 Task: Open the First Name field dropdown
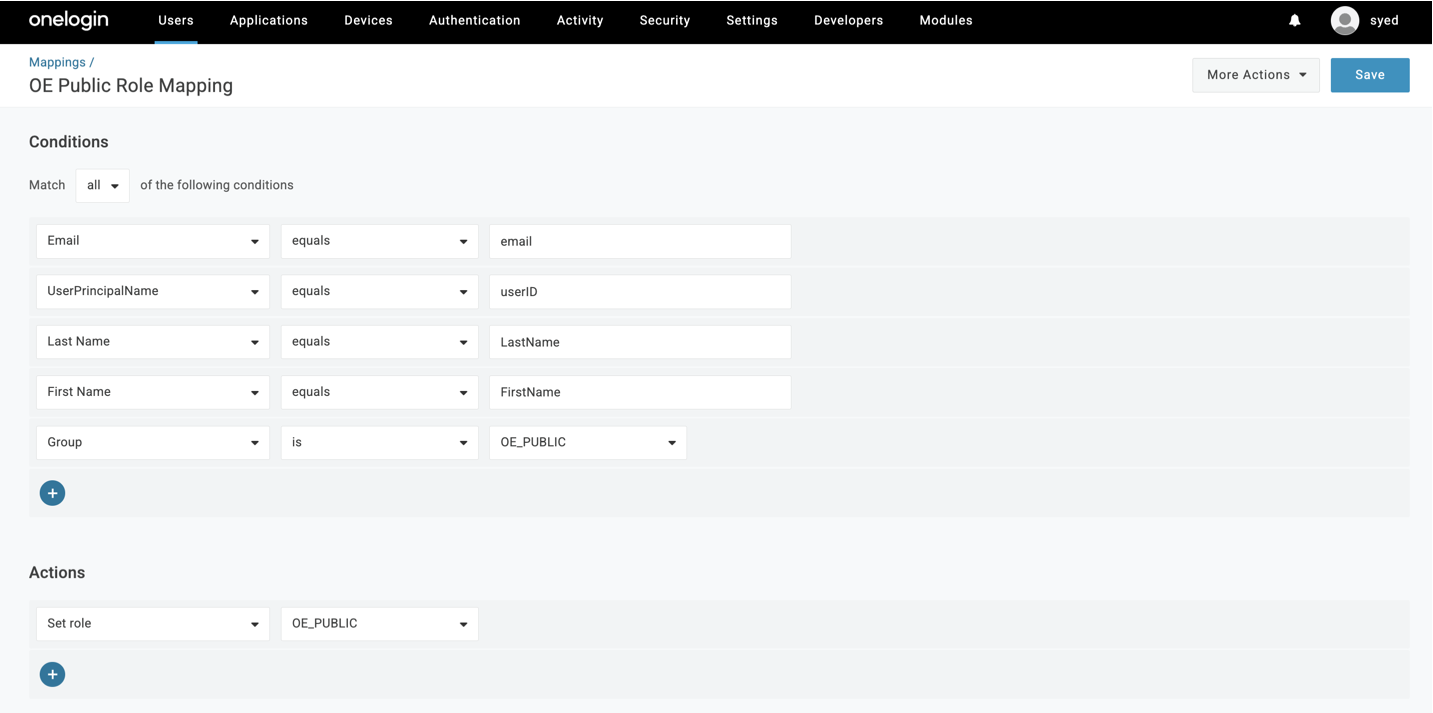coord(153,392)
